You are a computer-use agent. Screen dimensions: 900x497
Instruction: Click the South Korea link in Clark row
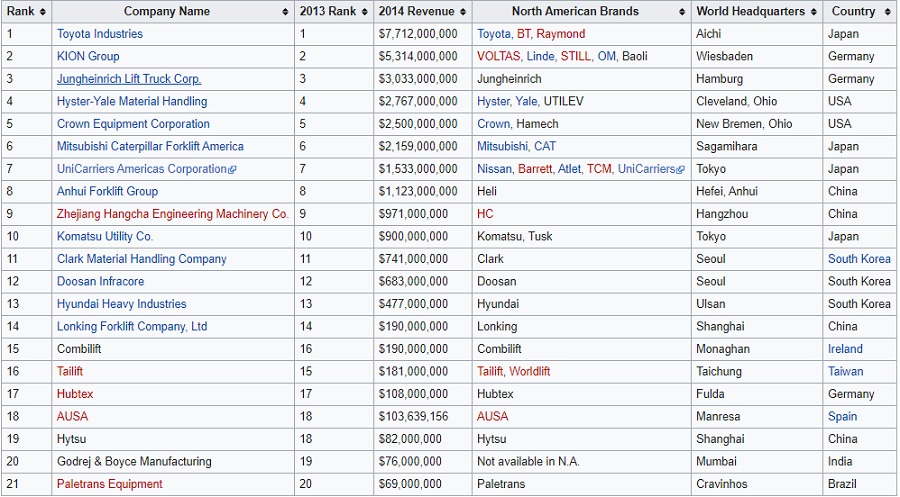[x=859, y=259]
